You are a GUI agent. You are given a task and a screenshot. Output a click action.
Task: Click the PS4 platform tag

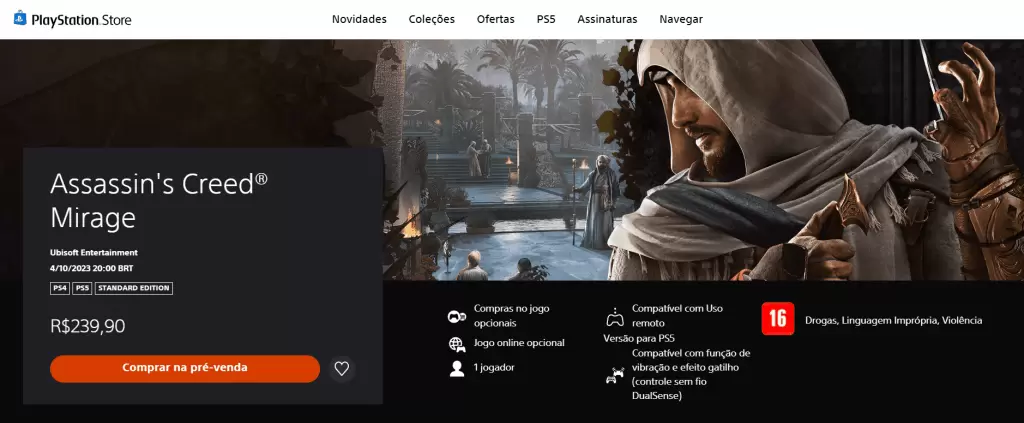[59, 288]
